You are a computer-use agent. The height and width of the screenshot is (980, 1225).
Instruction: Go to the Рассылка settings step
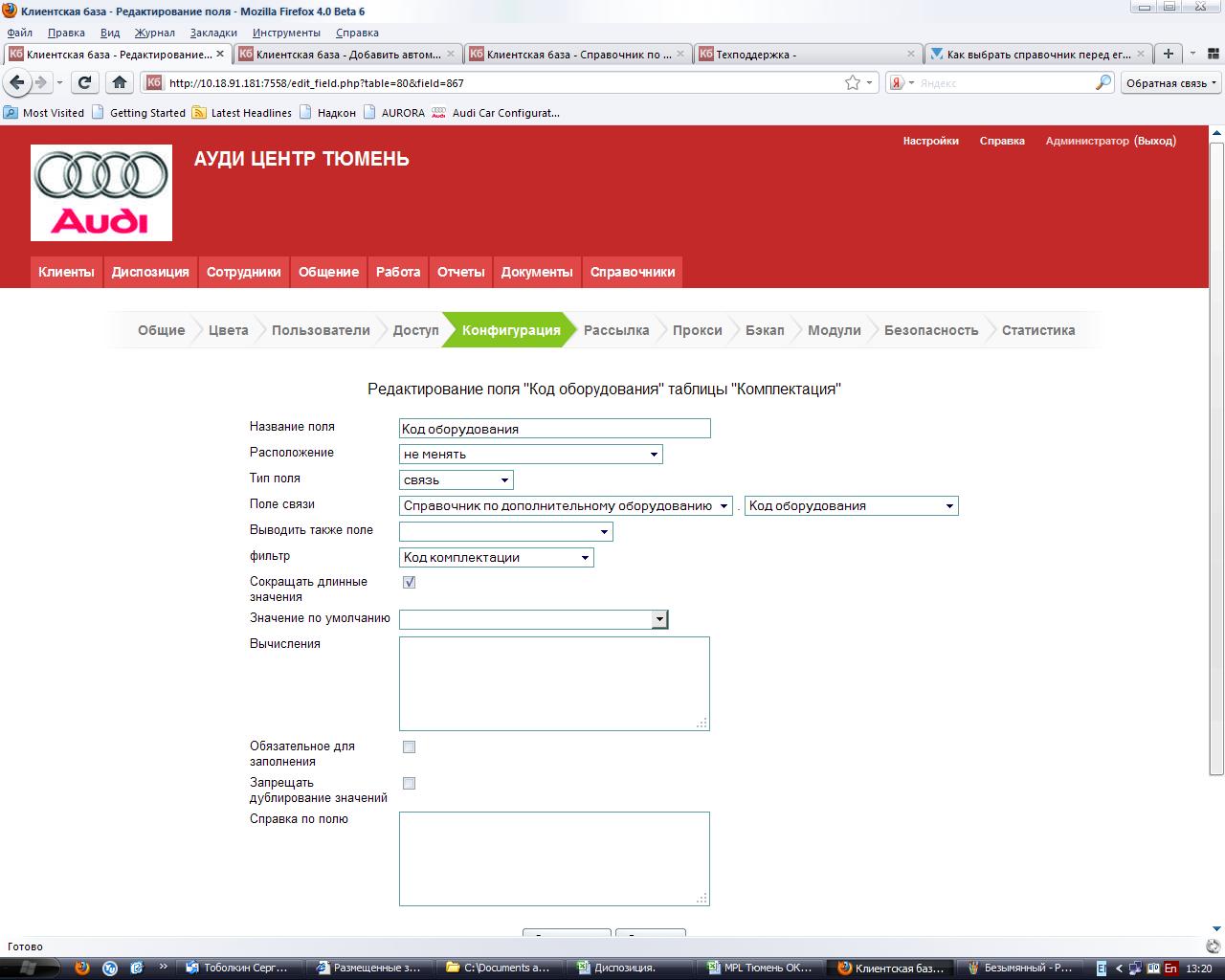pos(616,330)
